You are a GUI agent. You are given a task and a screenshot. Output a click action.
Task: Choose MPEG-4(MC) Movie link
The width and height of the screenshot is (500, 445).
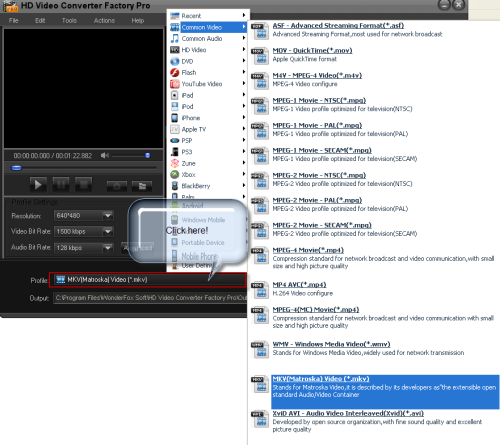click(x=316, y=310)
